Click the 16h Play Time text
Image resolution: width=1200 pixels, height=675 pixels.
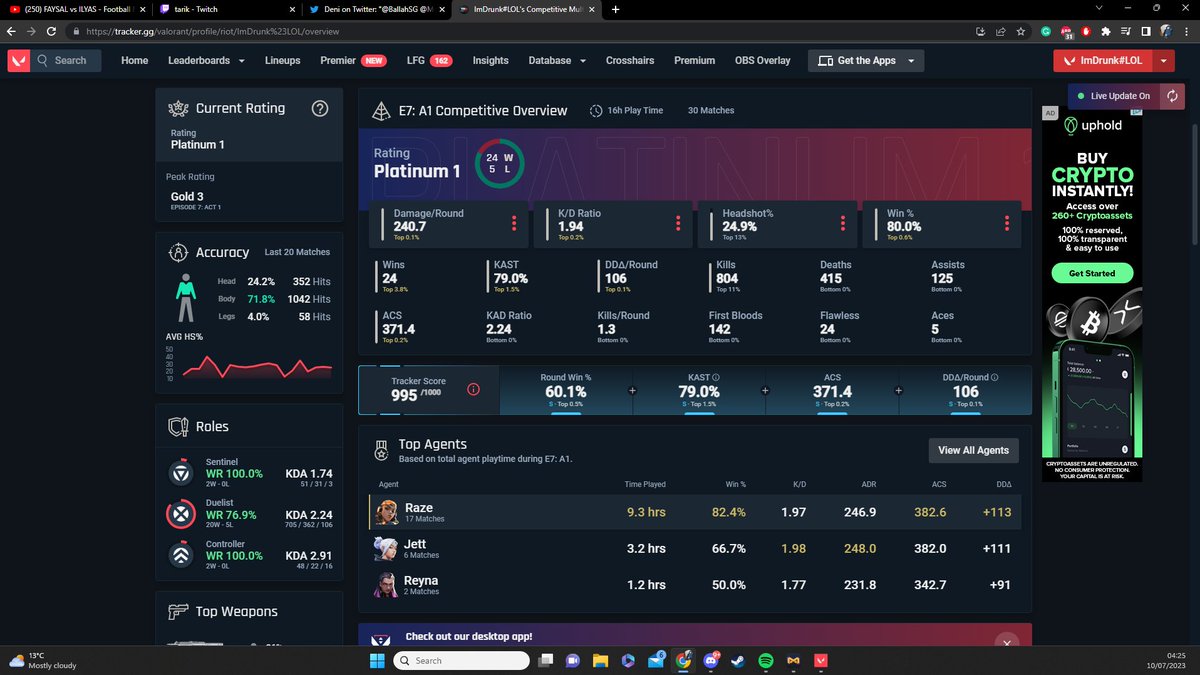(635, 110)
